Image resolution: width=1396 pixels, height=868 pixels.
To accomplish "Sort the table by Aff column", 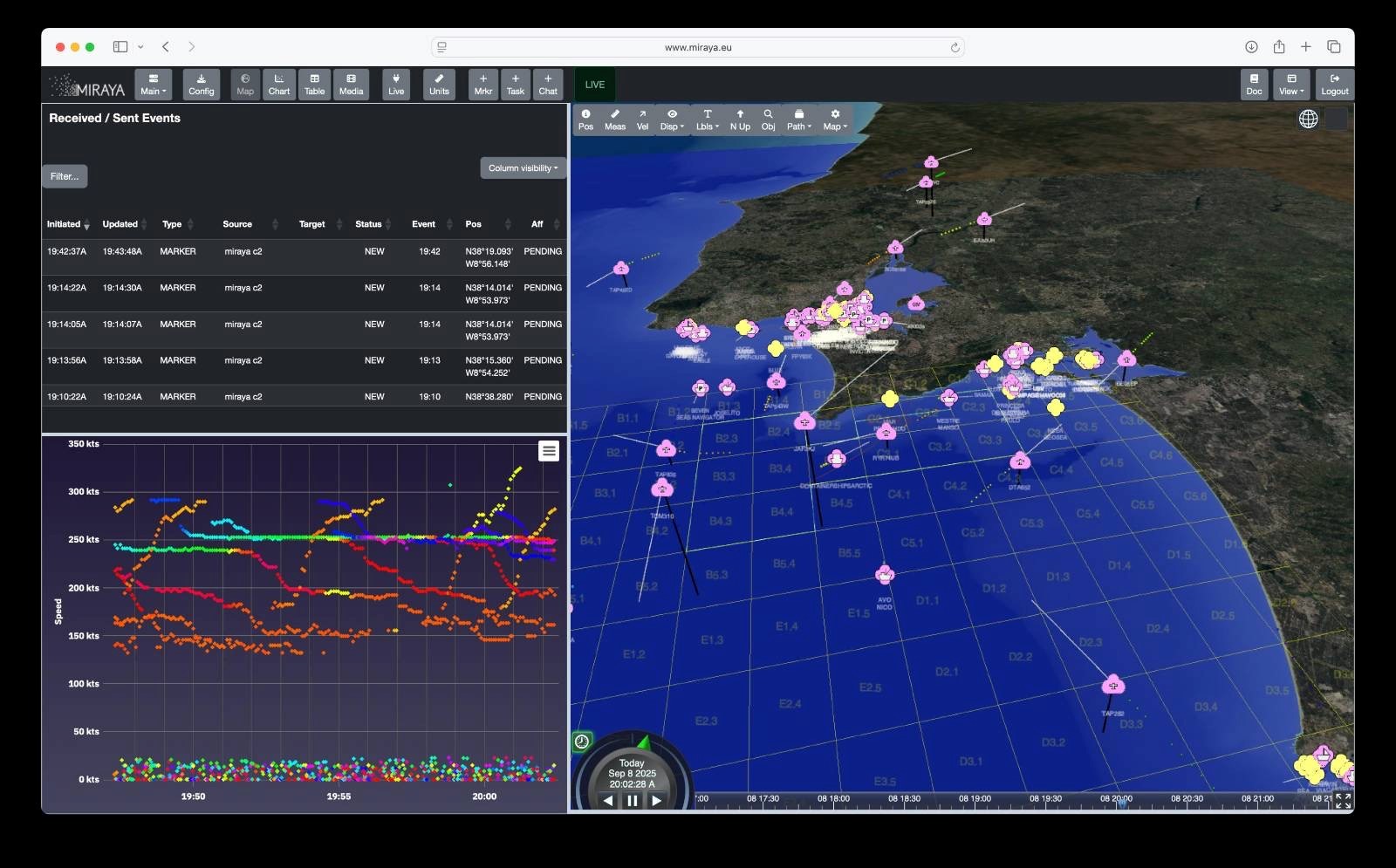I will tap(544, 224).
